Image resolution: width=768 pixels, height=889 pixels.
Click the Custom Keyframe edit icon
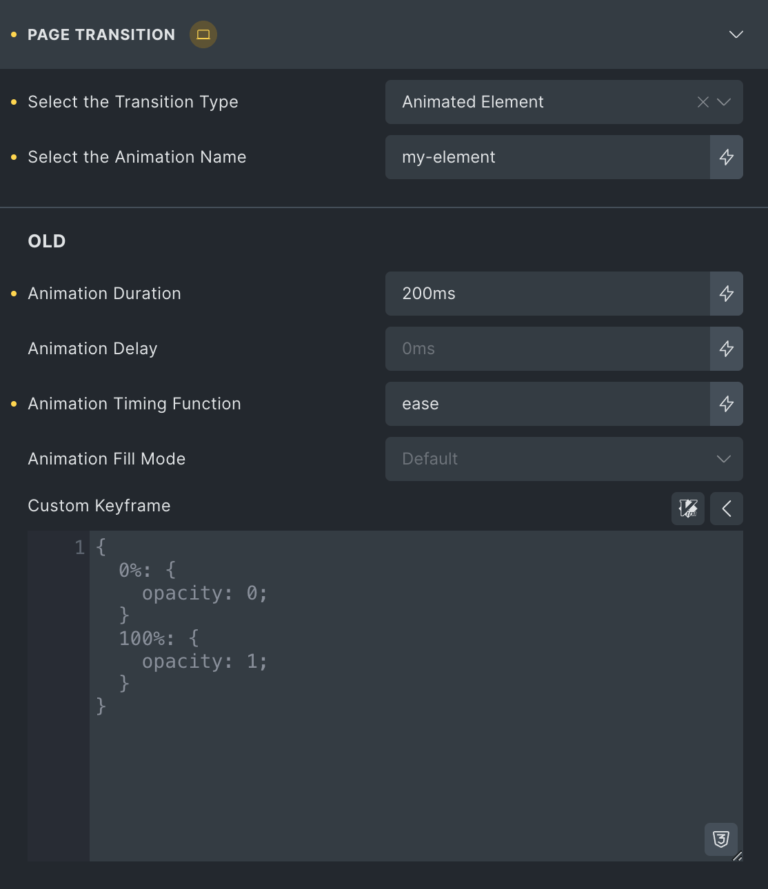[688, 509]
